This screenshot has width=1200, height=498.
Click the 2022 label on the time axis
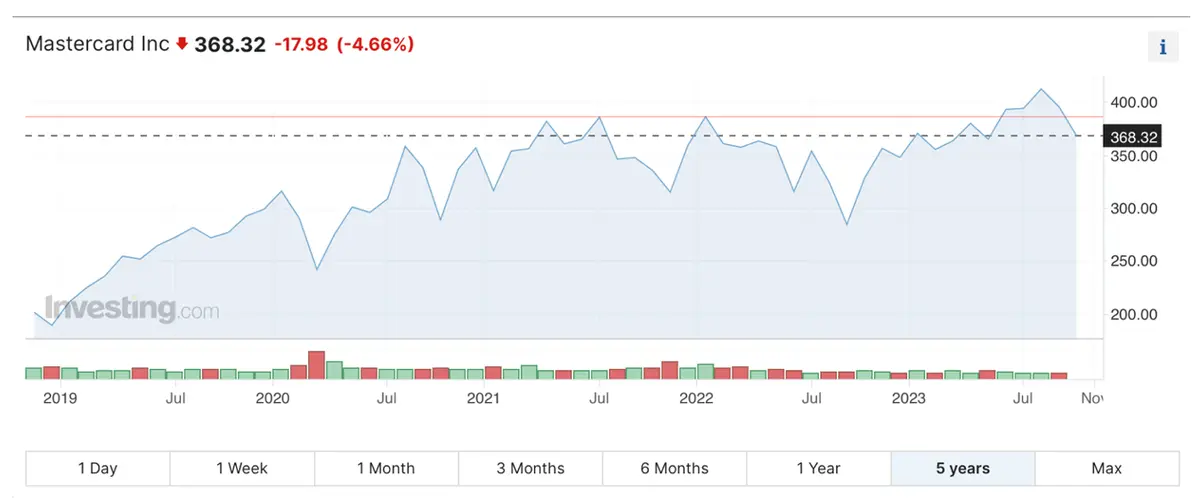point(696,399)
